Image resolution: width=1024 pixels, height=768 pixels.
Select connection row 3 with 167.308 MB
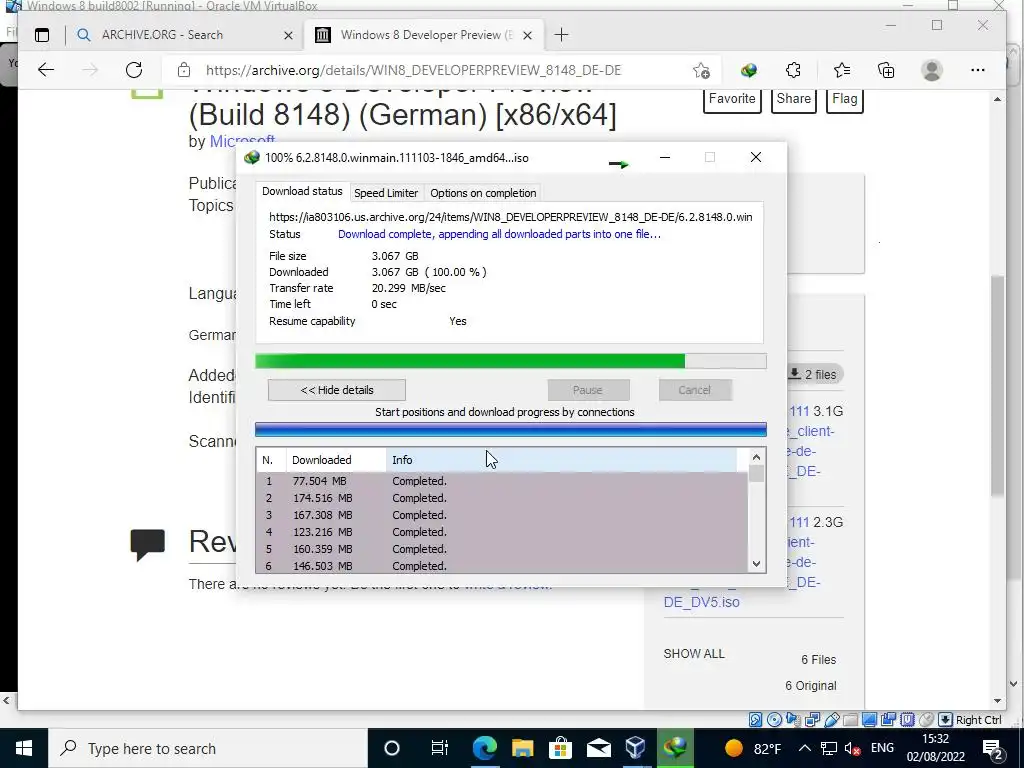click(502, 515)
